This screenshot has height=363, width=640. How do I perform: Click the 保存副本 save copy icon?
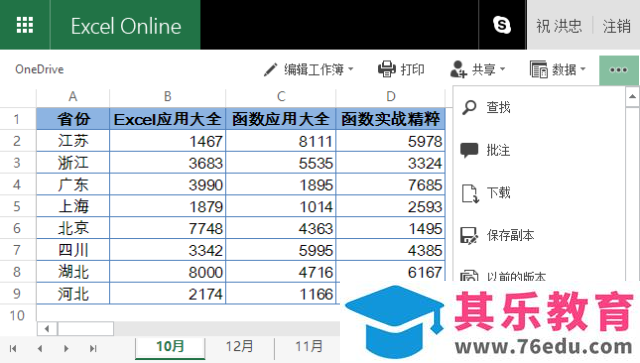coord(469,236)
